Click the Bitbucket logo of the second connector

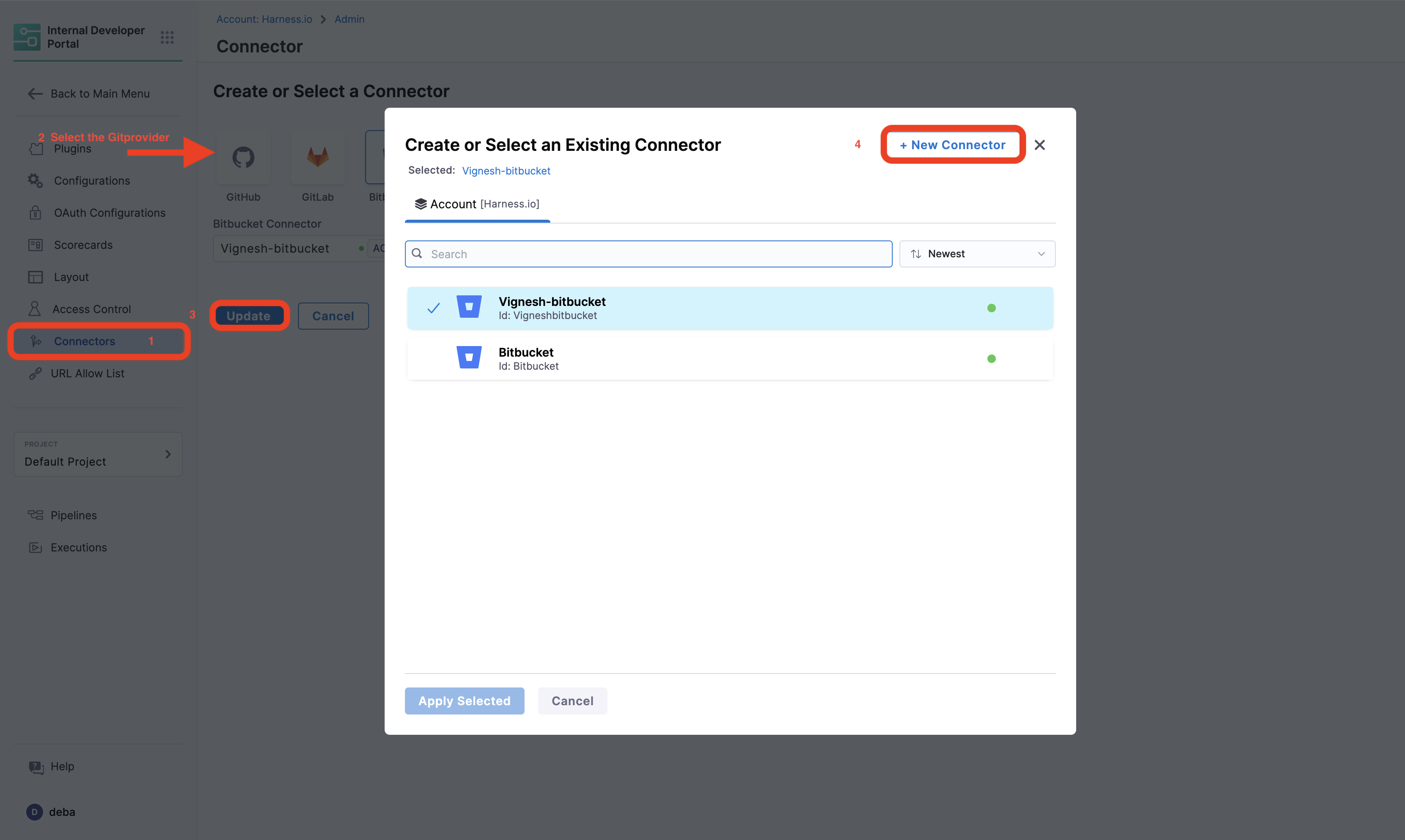tap(469, 358)
